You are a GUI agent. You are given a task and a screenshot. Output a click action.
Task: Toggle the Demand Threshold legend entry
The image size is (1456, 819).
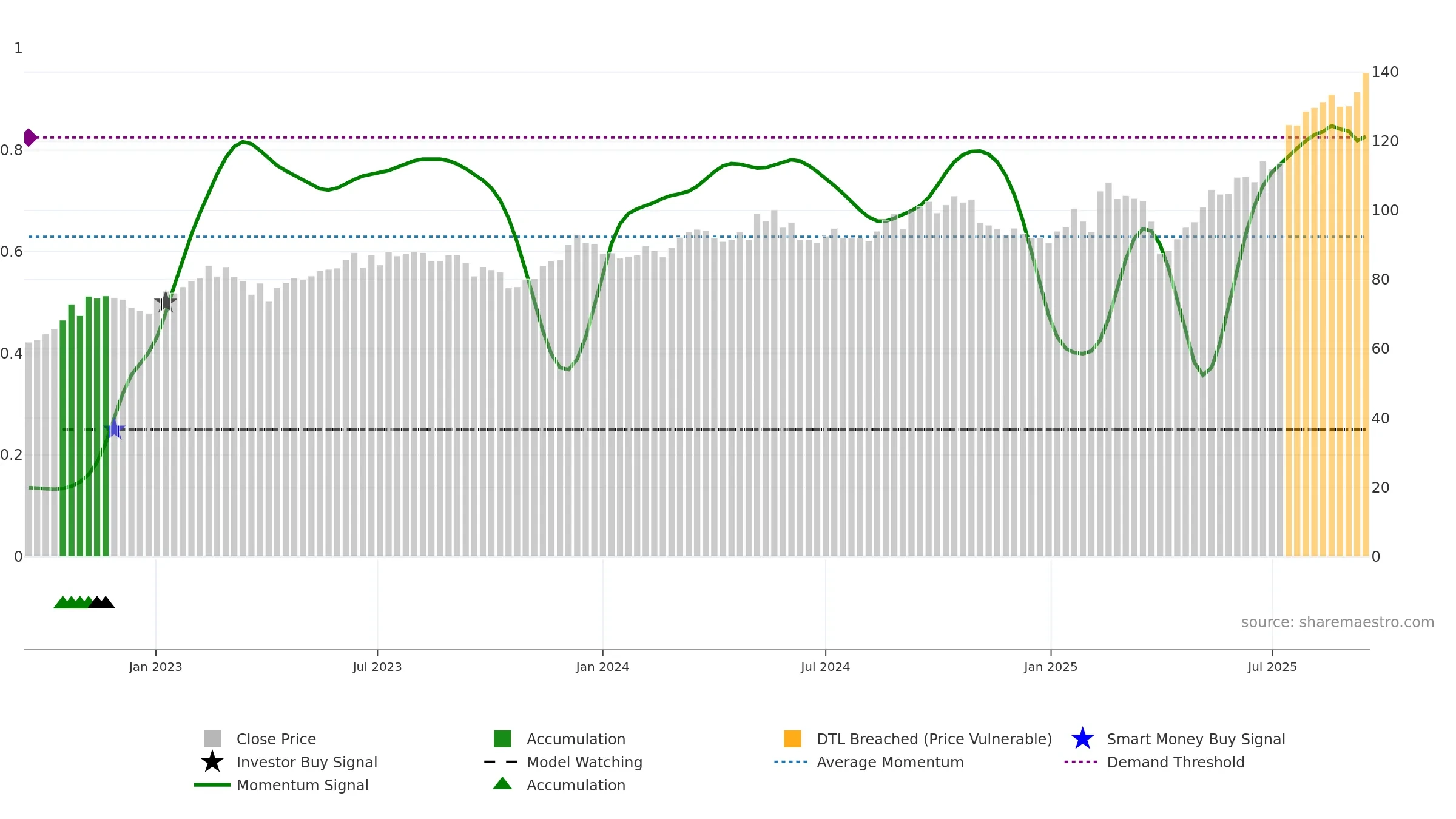[1176, 762]
